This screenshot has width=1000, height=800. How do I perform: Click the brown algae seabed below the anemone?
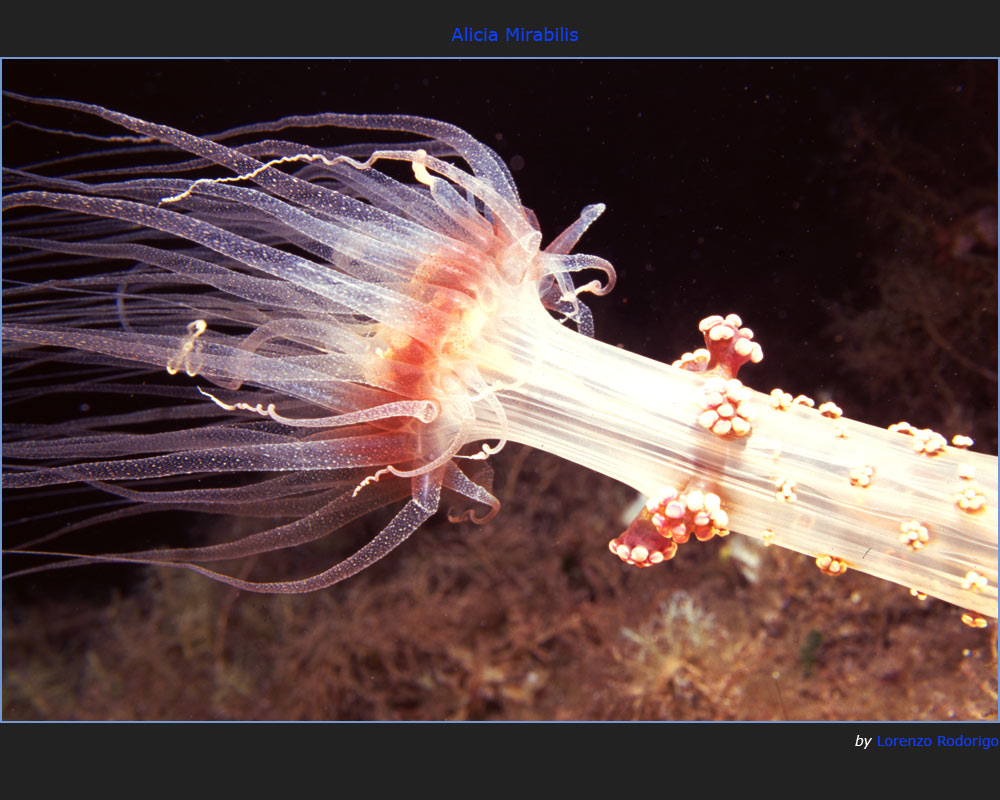tap(400, 650)
